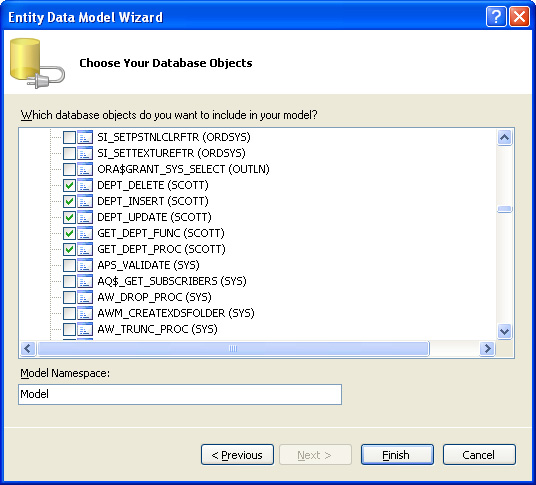
Task: Click the vertical scrollbar thumb
Action: [505, 209]
